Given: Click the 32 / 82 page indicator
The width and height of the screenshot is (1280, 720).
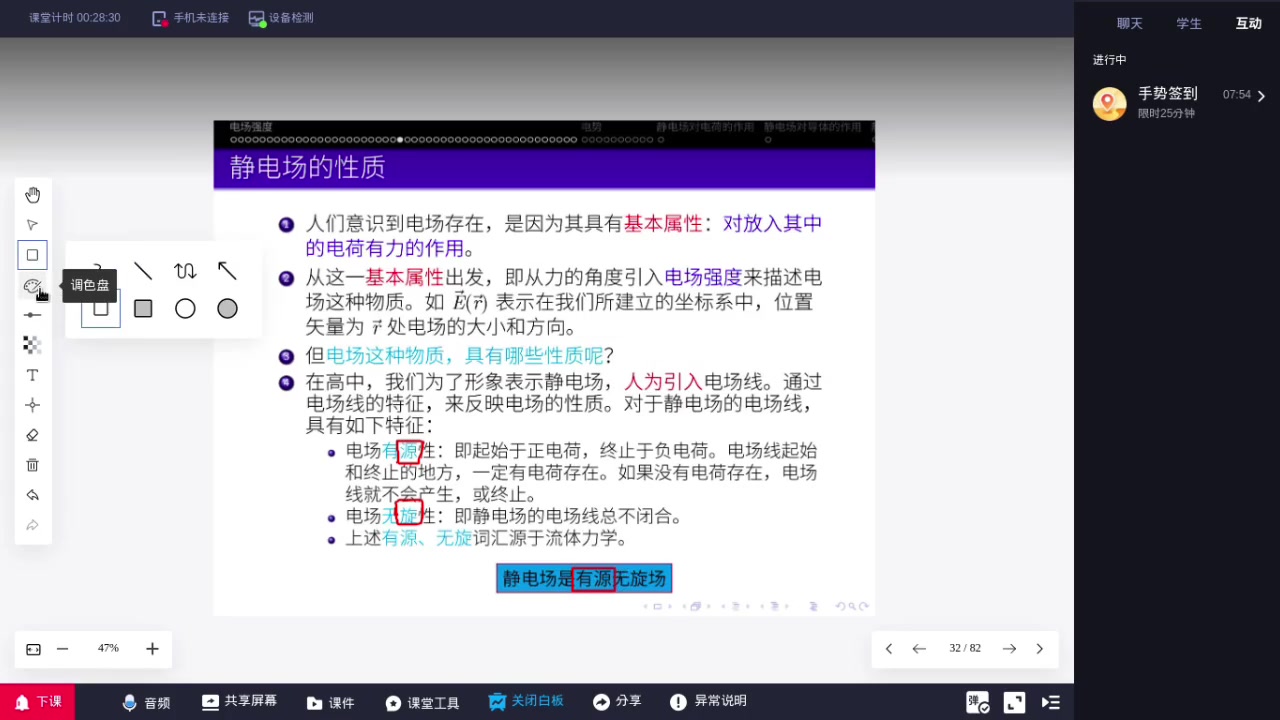Looking at the screenshot, I should point(965,649).
